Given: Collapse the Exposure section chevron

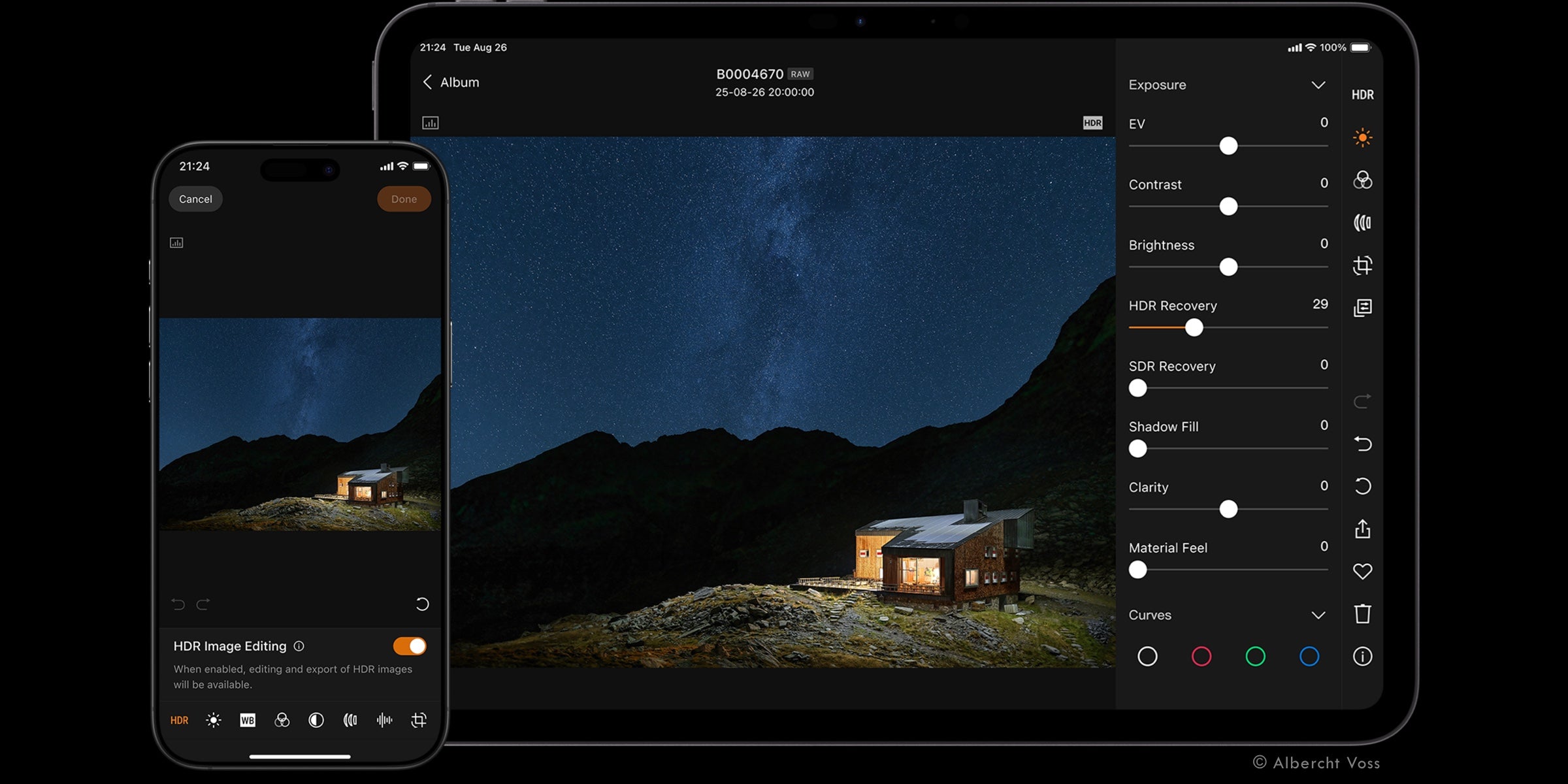Looking at the screenshot, I should tap(1318, 86).
